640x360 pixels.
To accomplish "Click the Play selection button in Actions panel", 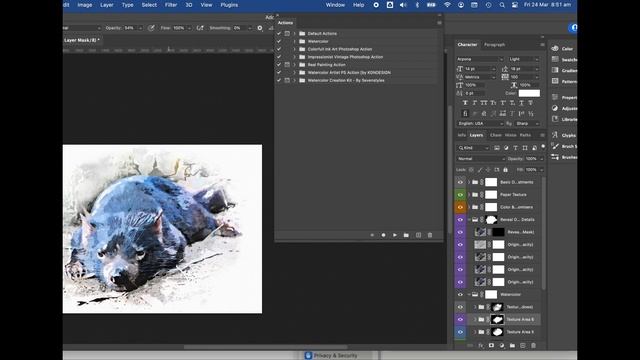I will coord(395,235).
